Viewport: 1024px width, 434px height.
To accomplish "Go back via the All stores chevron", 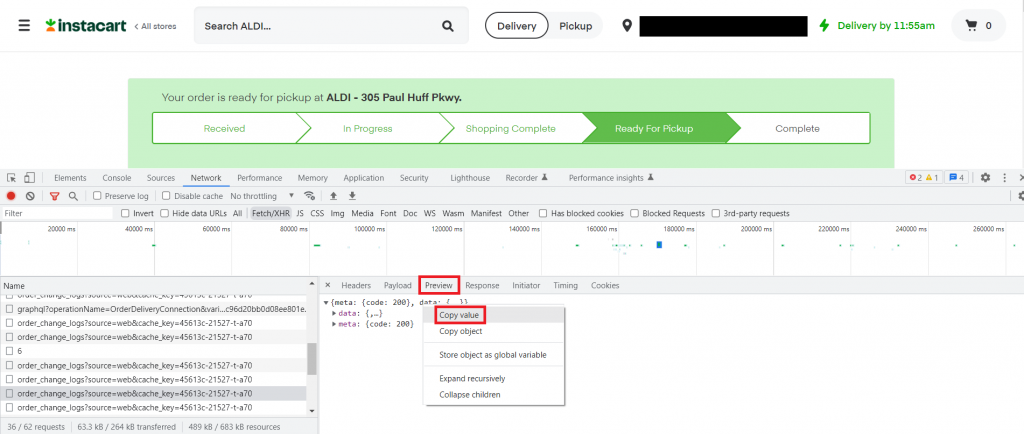I will click(x=155, y=26).
